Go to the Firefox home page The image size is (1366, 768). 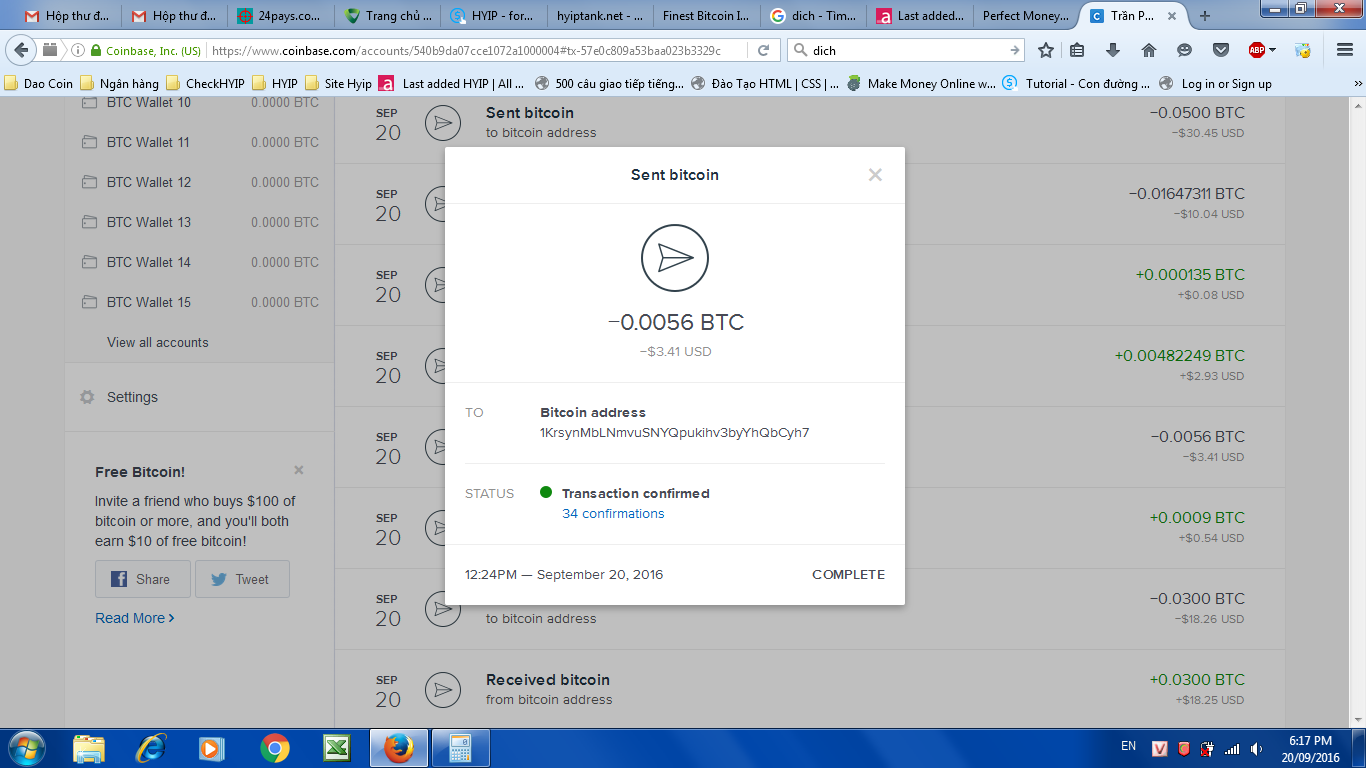(x=1149, y=50)
